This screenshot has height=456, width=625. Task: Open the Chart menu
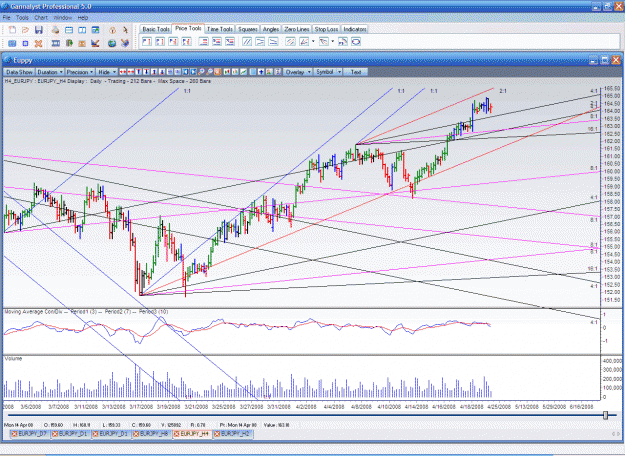click(41, 18)
